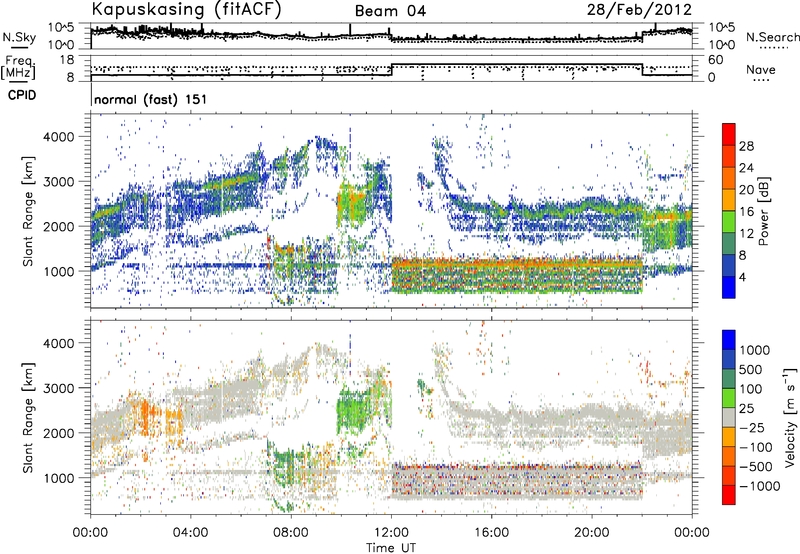This screenshot has width=800, height=554.
Task: Select the "normal (fast) 151" CPID text
Action: pos(151,99)
